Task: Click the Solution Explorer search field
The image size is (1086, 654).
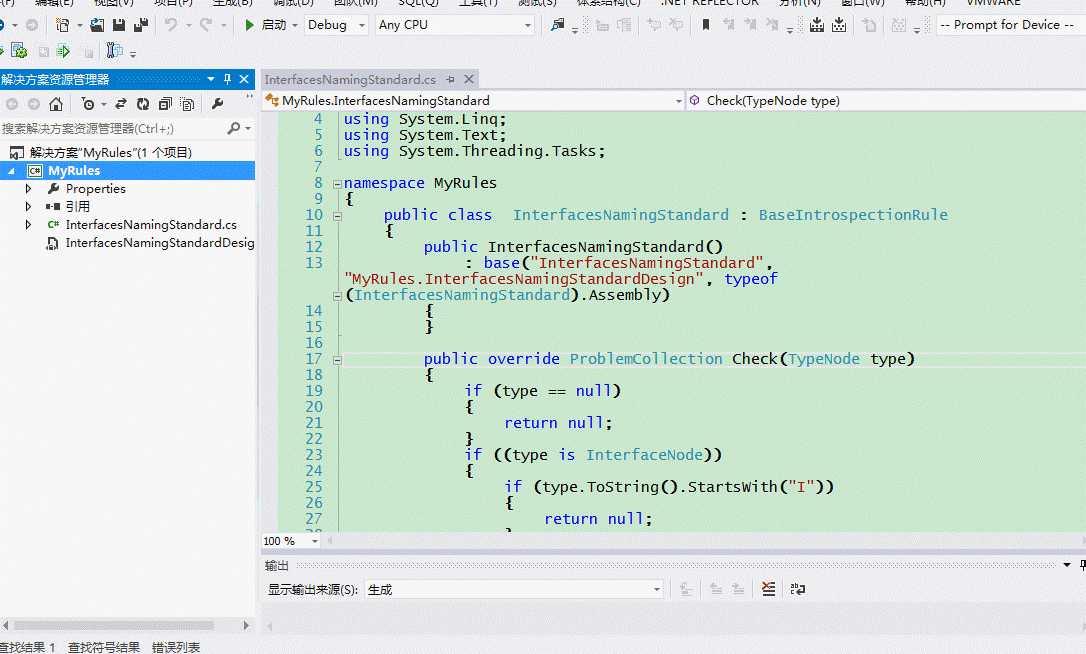Action: tap(112, 128)
